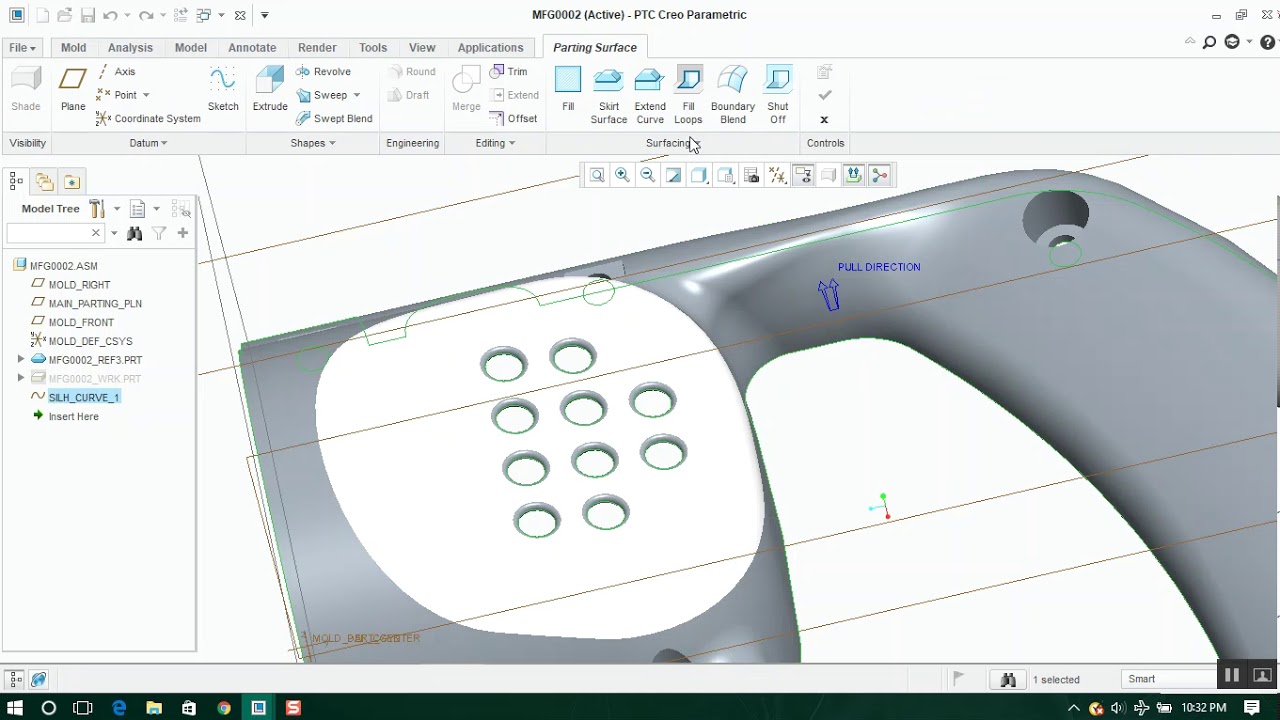
Task: Select MAIN_PARTING_PLN in model tree
Action: [x=95, y=303]
